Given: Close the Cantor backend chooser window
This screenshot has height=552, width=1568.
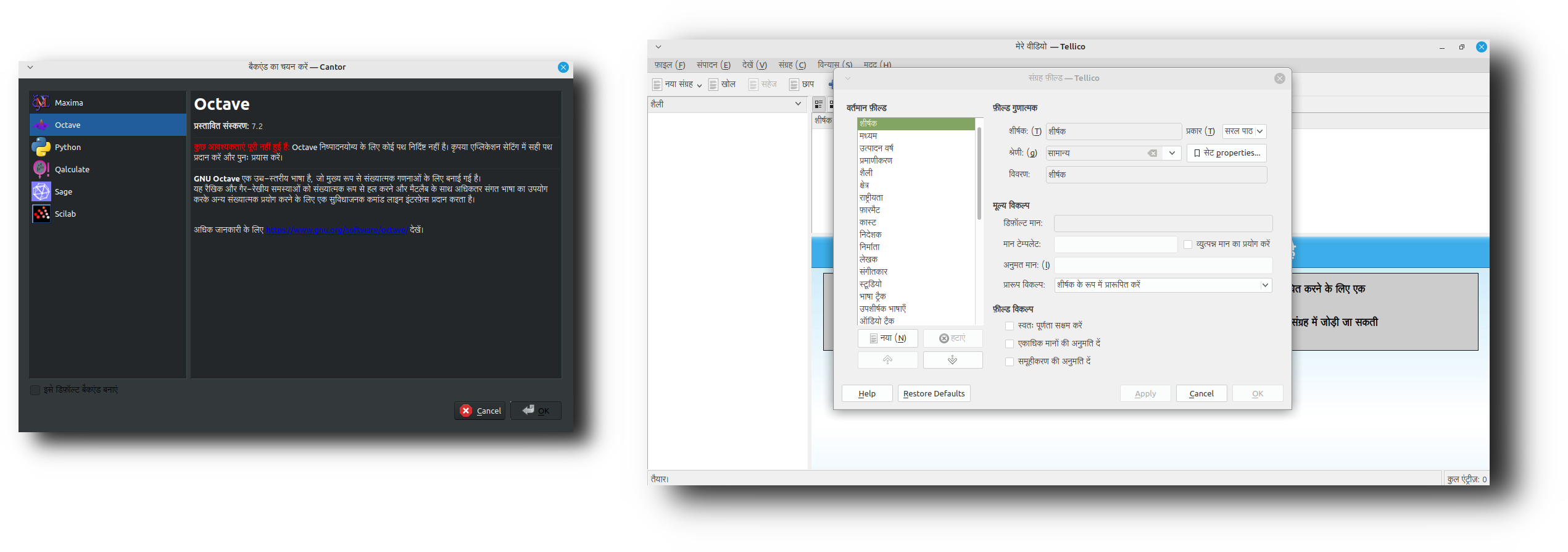Looking at the screenshot, I should (563, 67).
